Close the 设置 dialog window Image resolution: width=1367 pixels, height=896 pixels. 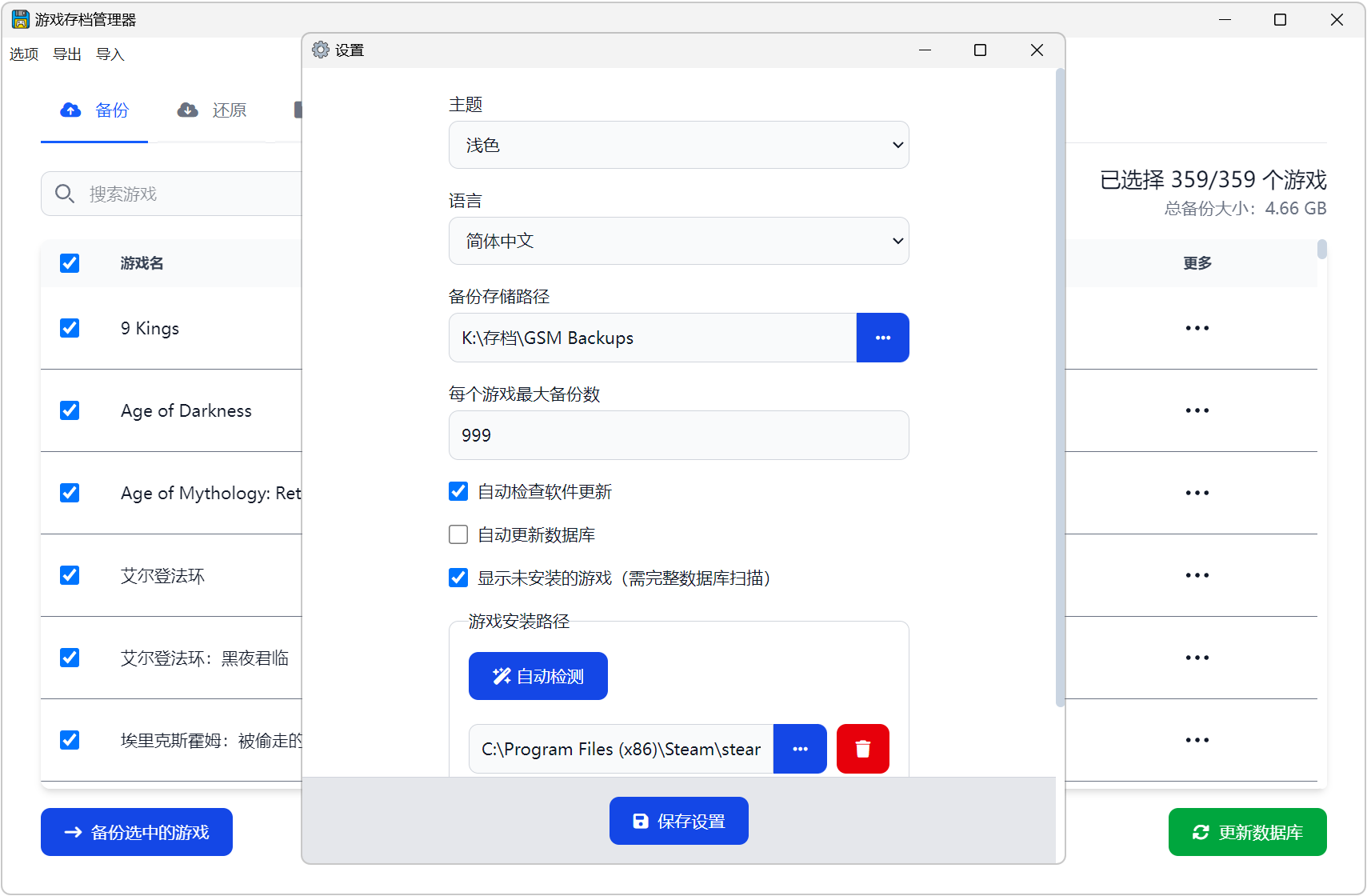(x=1037, y=50)
